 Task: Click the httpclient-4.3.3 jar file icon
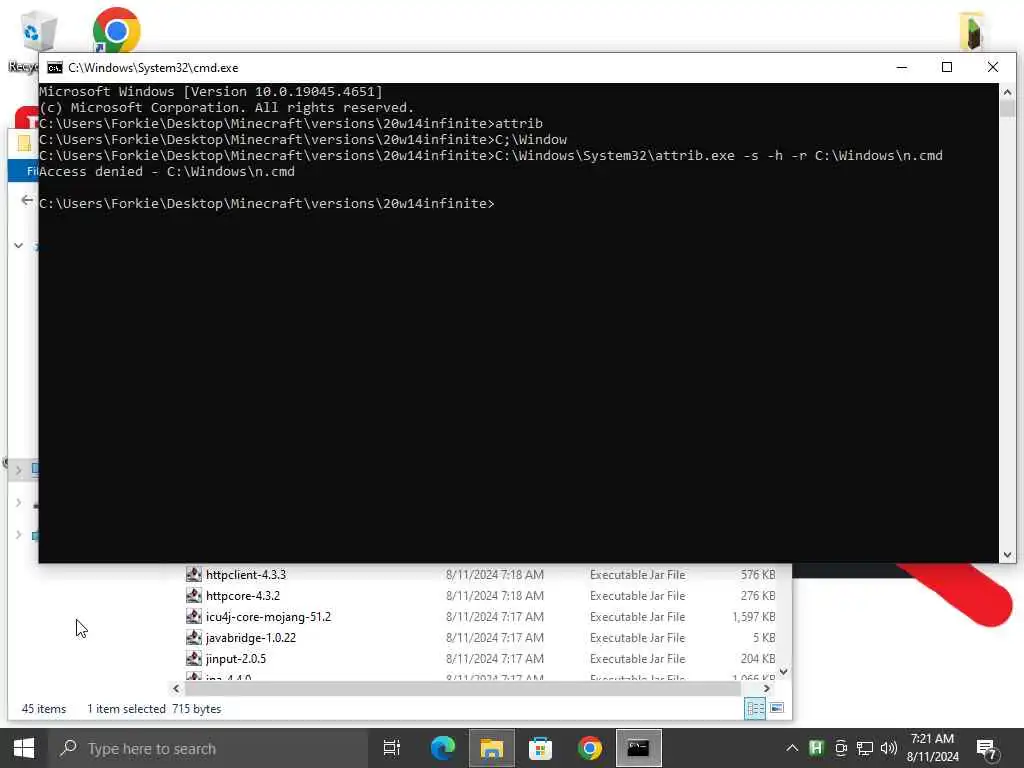click(193, 575)
